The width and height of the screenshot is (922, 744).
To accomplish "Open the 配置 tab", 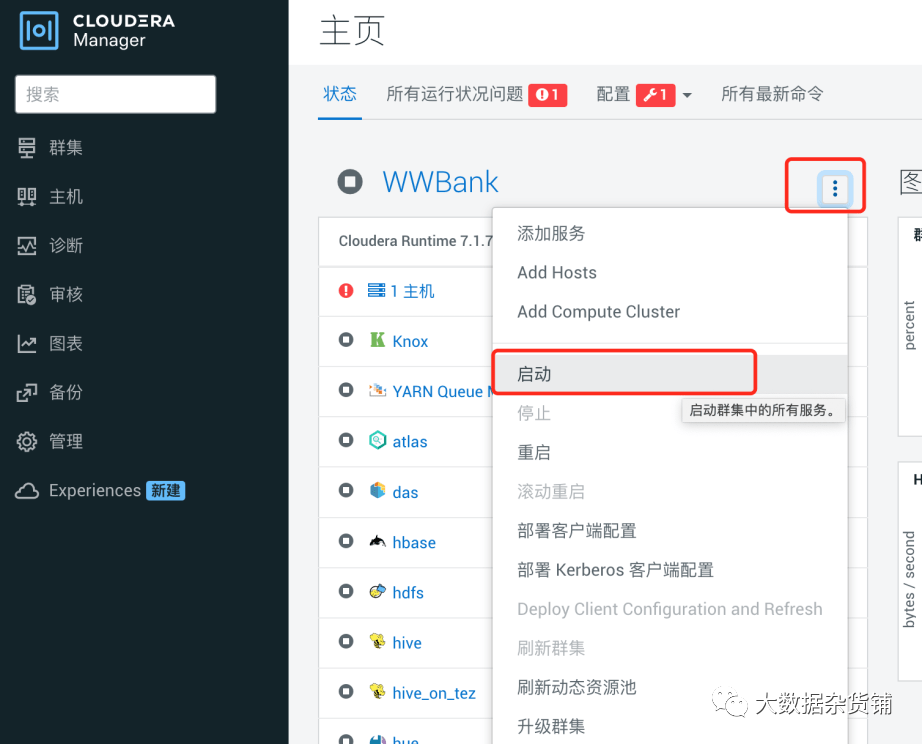I will coord(613,94).
